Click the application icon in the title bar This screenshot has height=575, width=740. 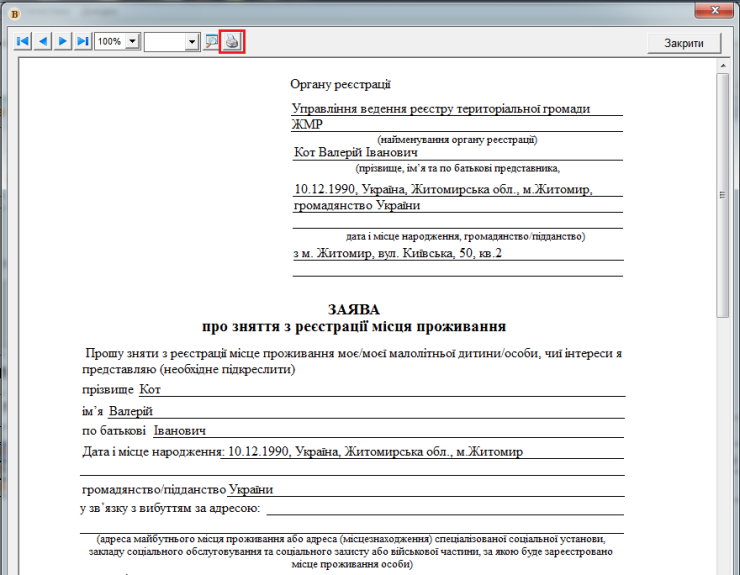[x=13, y=8]
